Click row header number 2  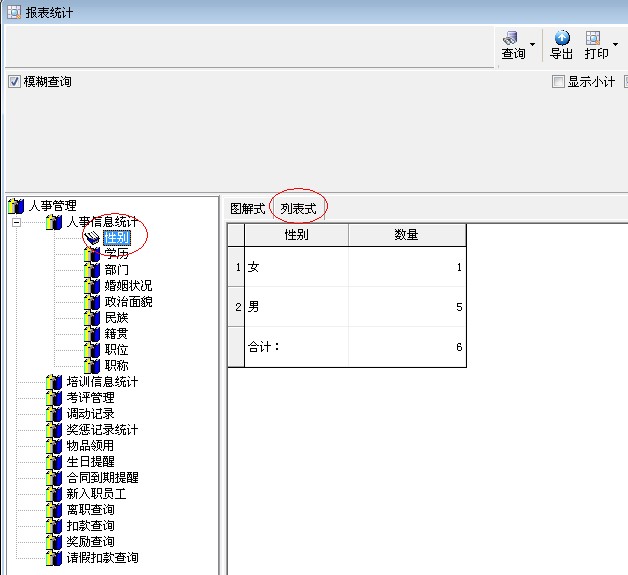[x=236, y=307]
